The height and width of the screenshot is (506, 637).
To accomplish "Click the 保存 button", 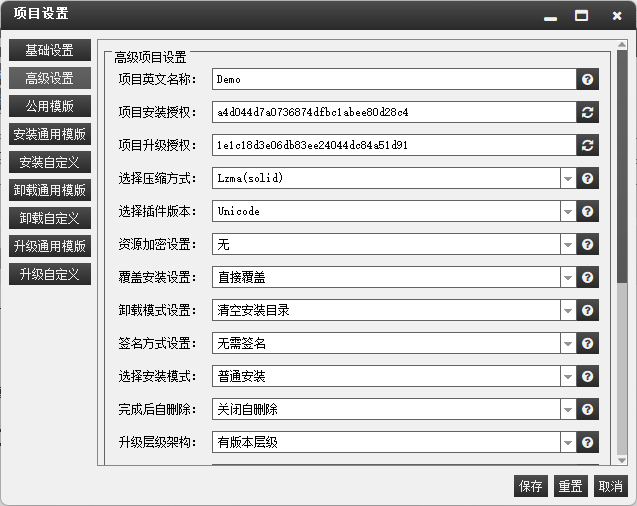I will pyautogui.click(x=531, y=486).
